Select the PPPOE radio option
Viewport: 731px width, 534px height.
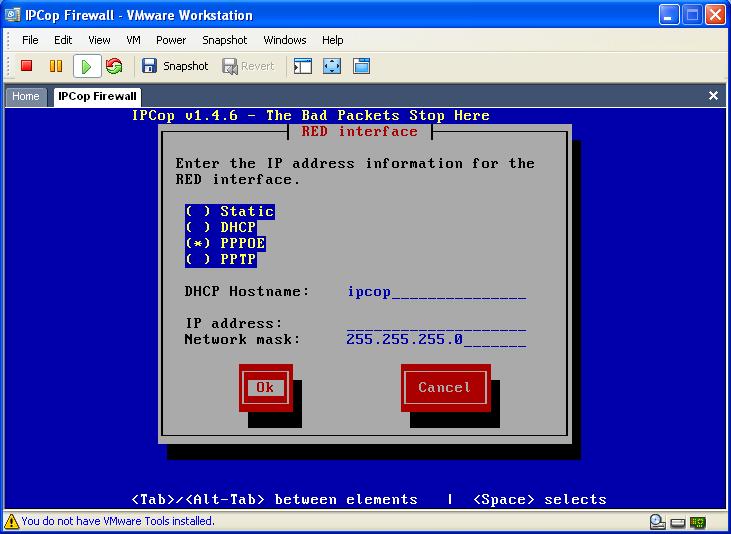225,243
